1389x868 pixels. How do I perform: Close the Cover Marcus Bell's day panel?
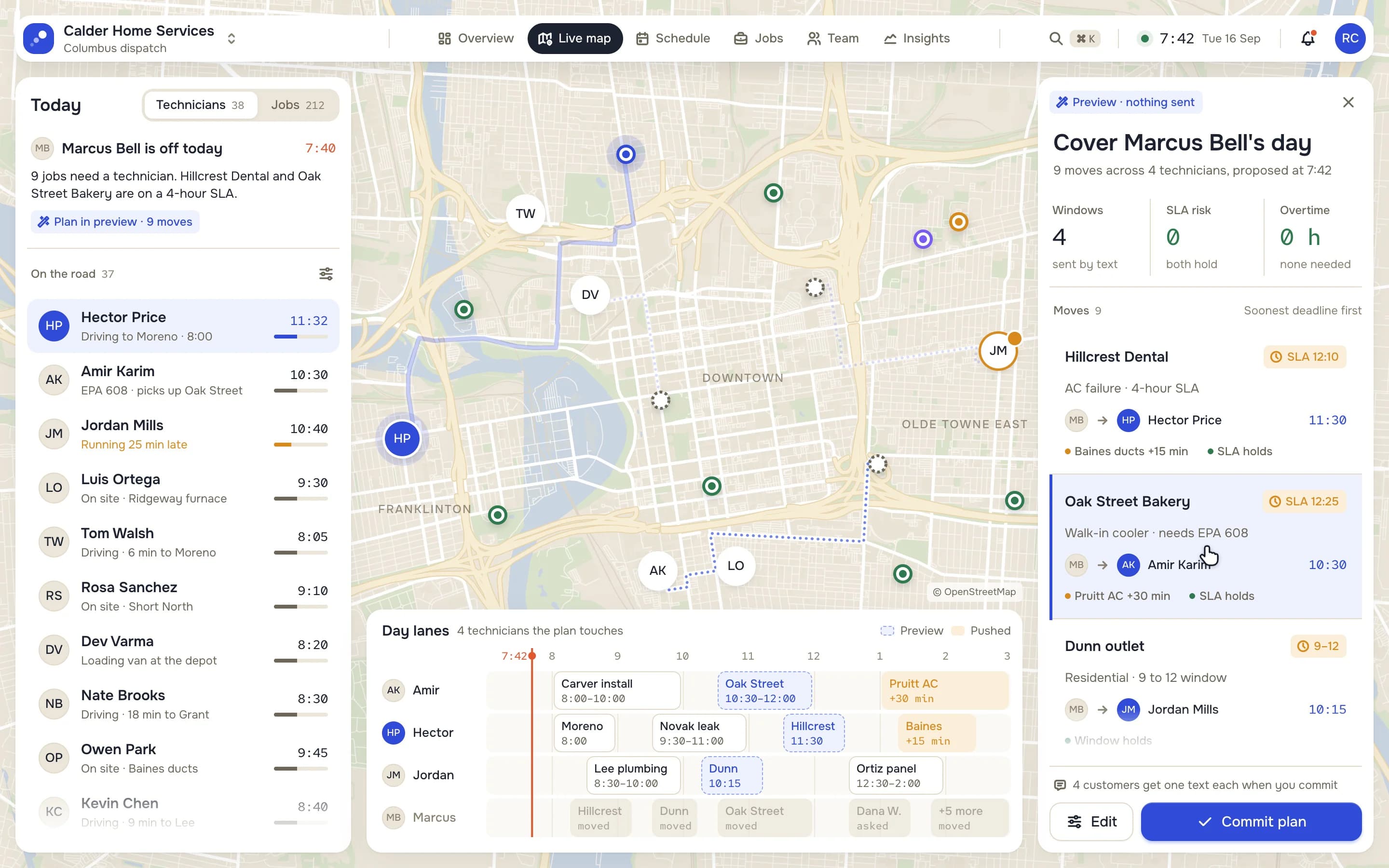pyautogui.click(x=1348, y=102)
